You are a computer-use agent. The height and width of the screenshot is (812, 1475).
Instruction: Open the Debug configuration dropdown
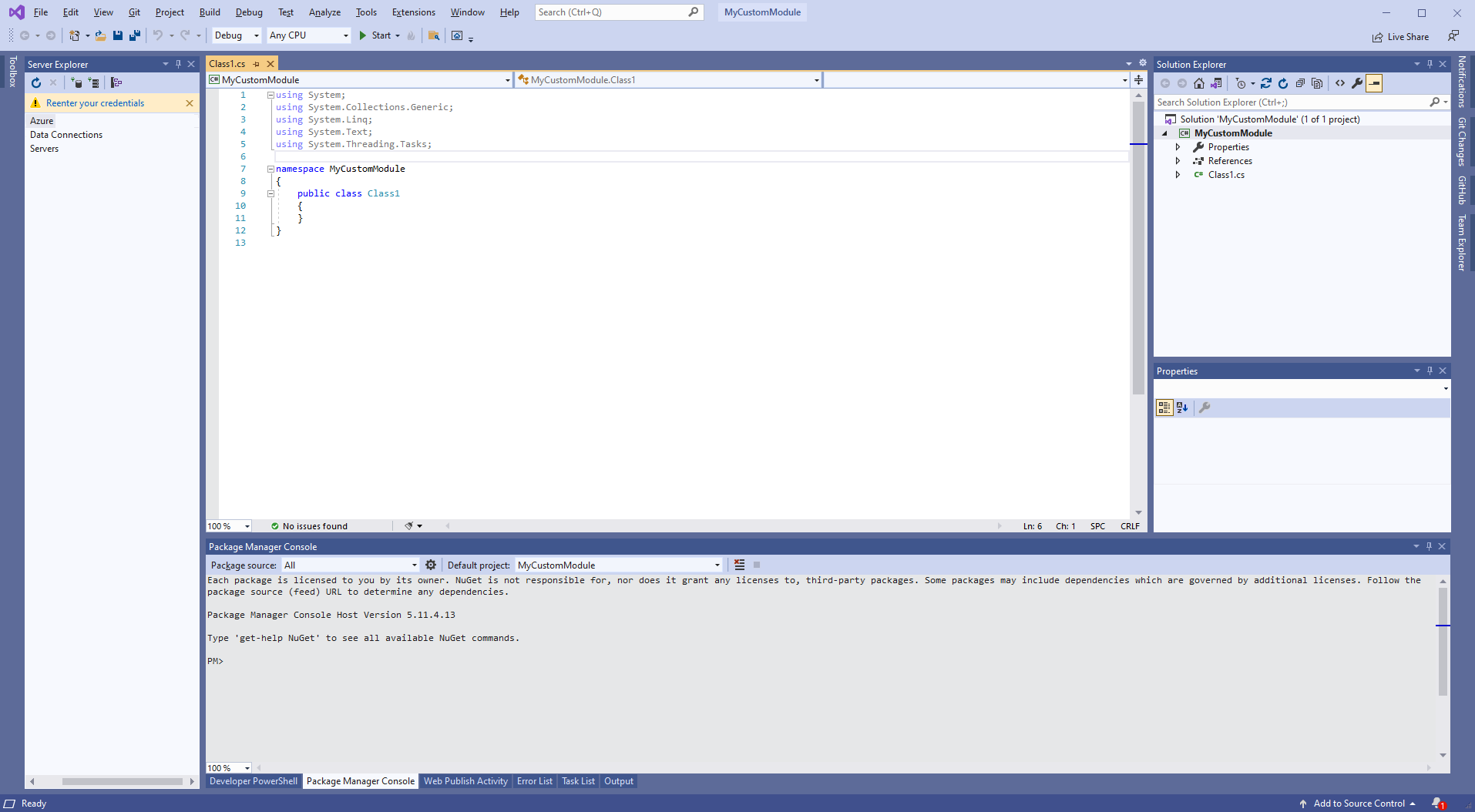click(237, 35)
